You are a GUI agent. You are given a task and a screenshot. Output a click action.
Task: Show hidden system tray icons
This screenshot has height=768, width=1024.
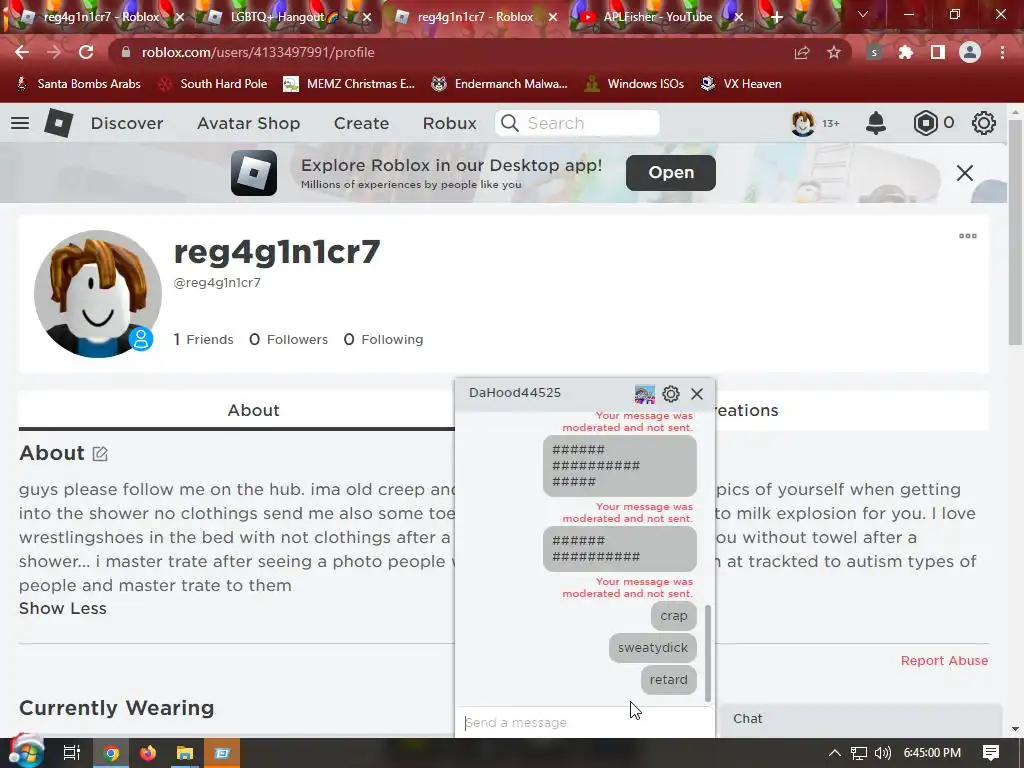834,753
